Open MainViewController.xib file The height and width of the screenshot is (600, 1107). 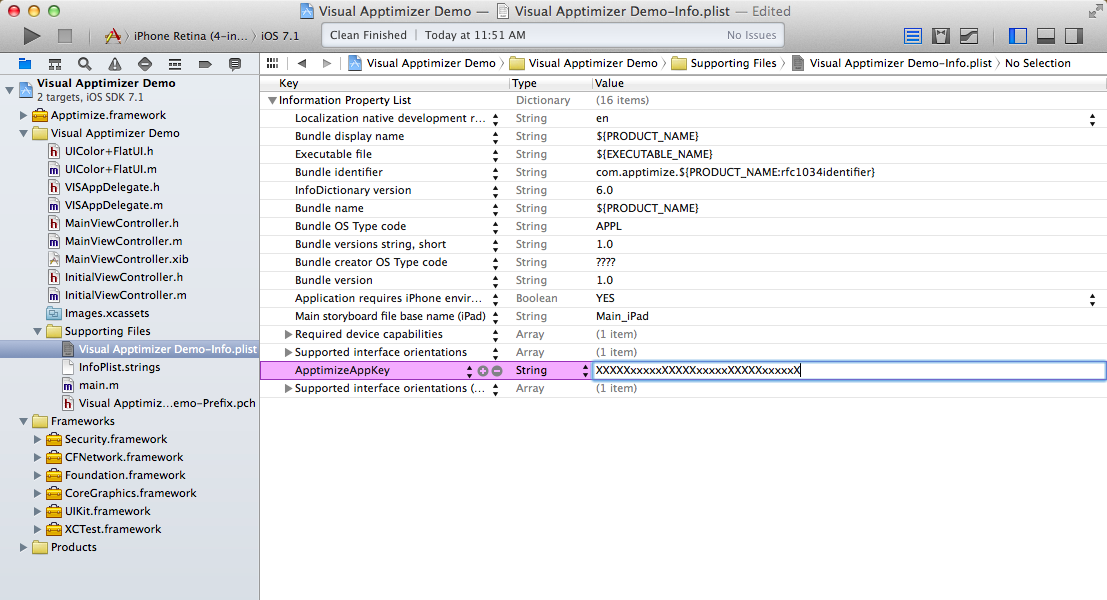click(126, 259)
